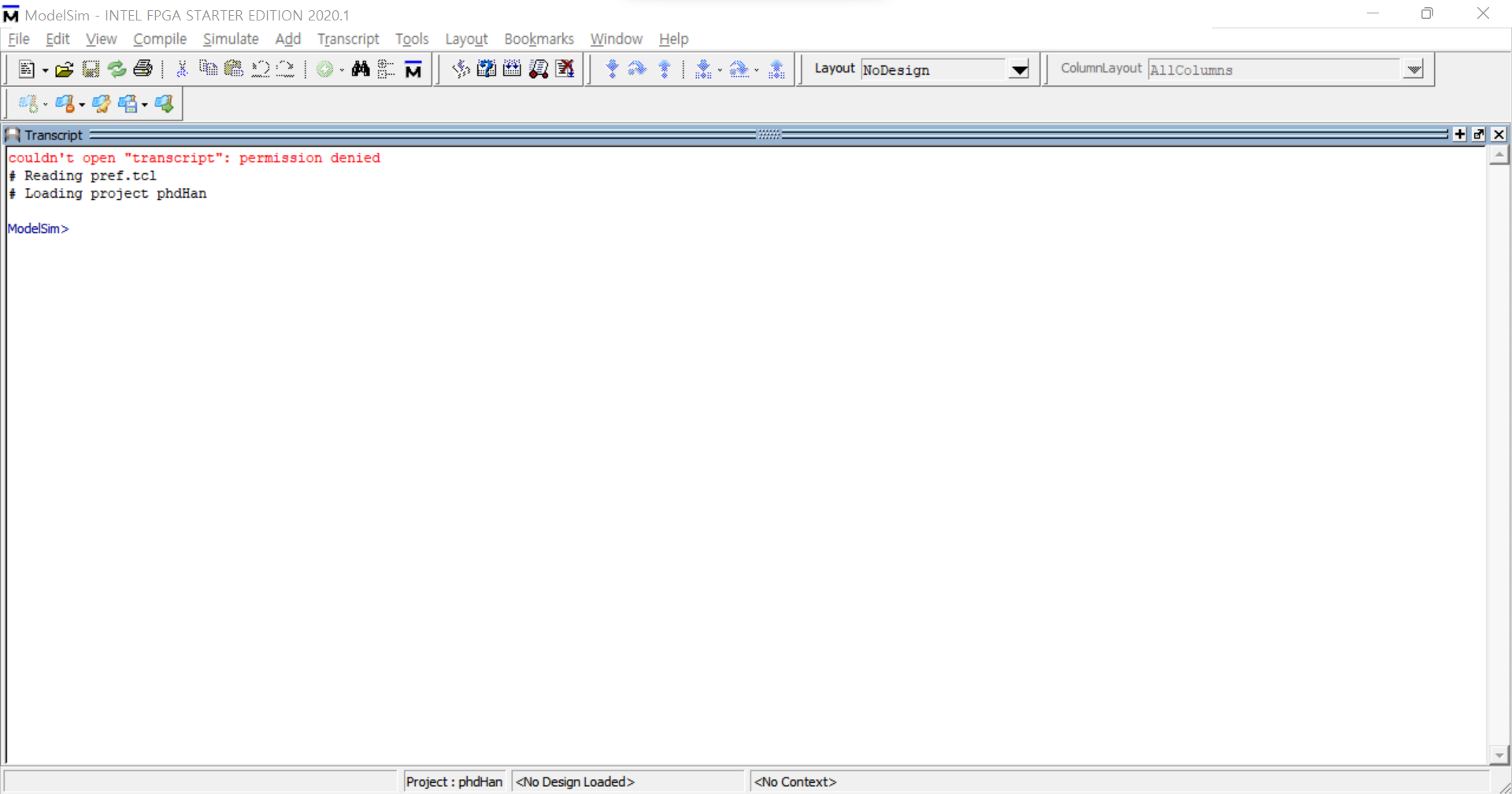This screenshot has height=794, width=1512.
Task: Open the Compile menu
Action: click(x=160, y=39)
